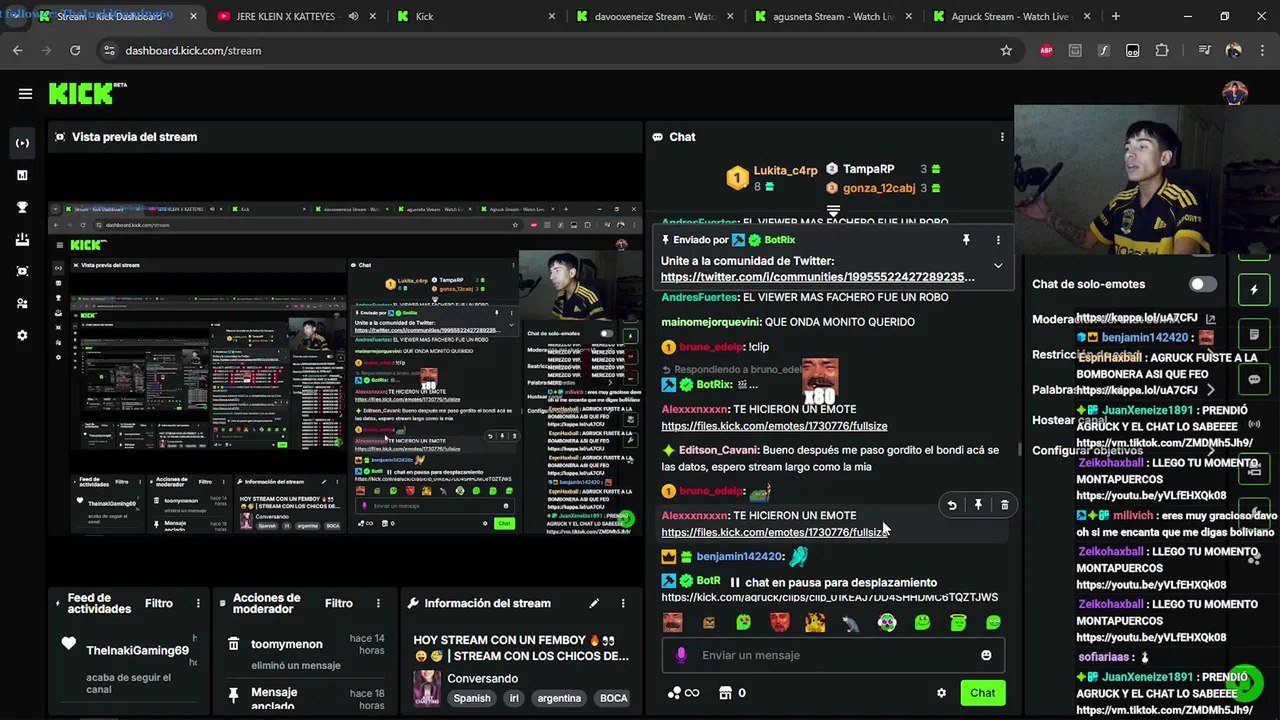
Task: Open Feed de actividades three-dot menu
Action: click(x=198, y=603)
